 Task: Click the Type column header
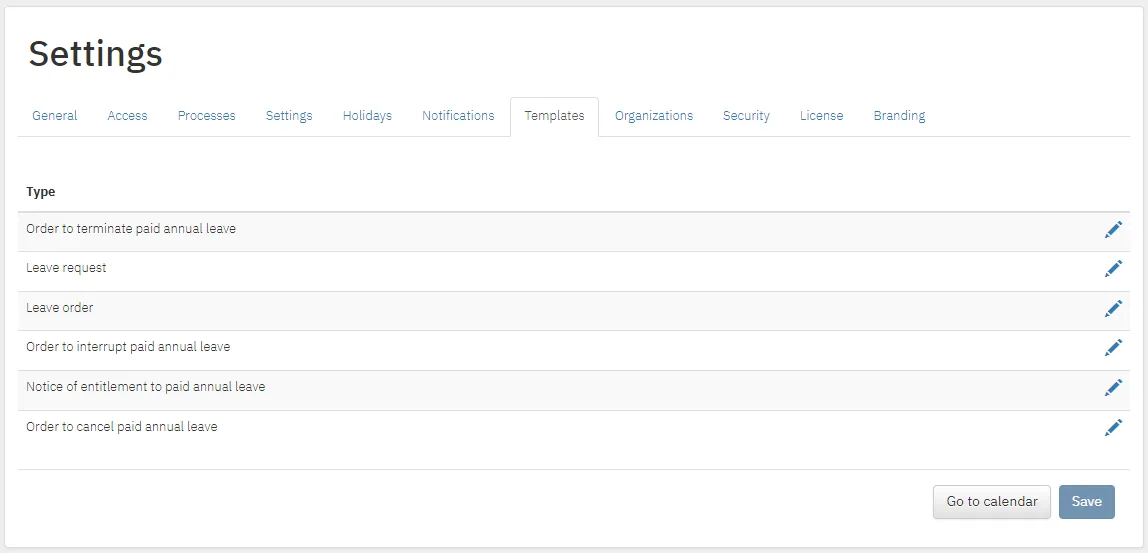[41, 192]
